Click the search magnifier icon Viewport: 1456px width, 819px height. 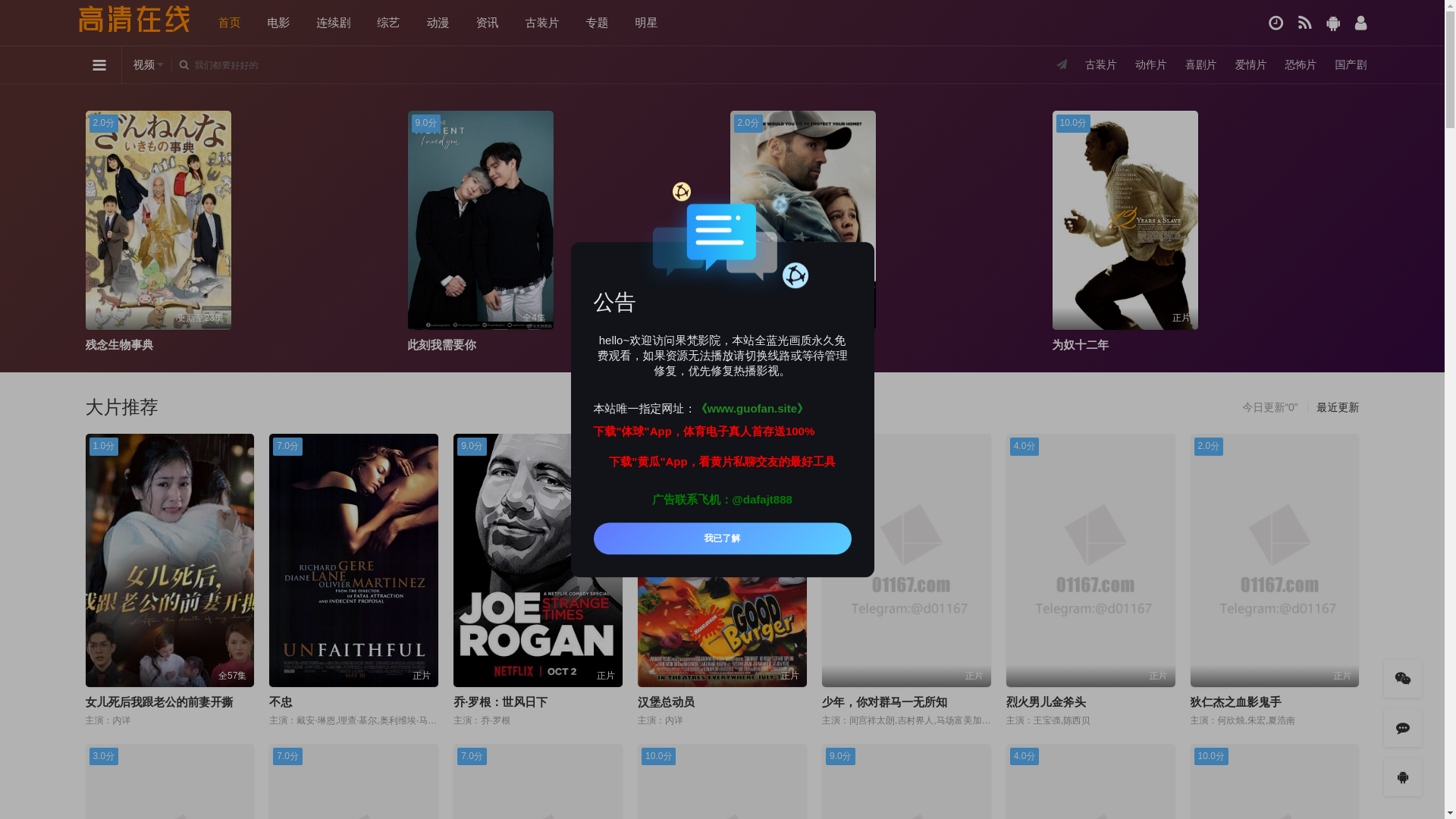click(184, 65)
